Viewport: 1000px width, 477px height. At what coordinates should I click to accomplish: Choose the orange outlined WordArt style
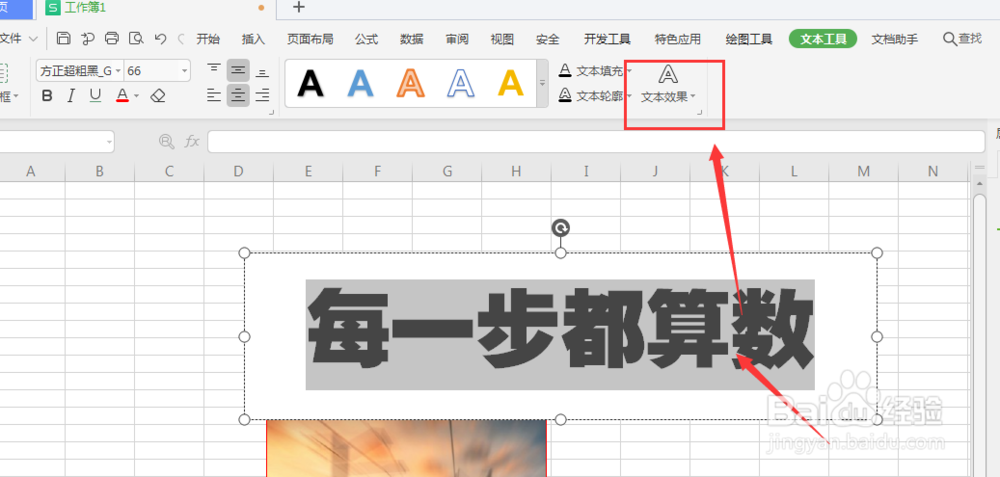[411, 84]
